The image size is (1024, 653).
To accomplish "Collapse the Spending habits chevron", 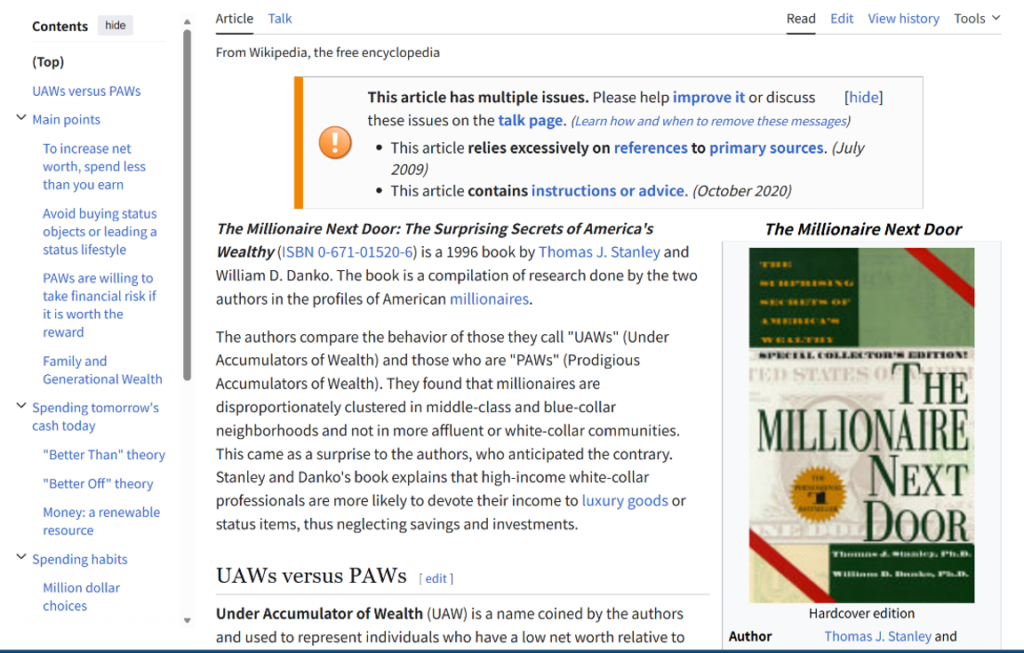I will click(21, 557).
